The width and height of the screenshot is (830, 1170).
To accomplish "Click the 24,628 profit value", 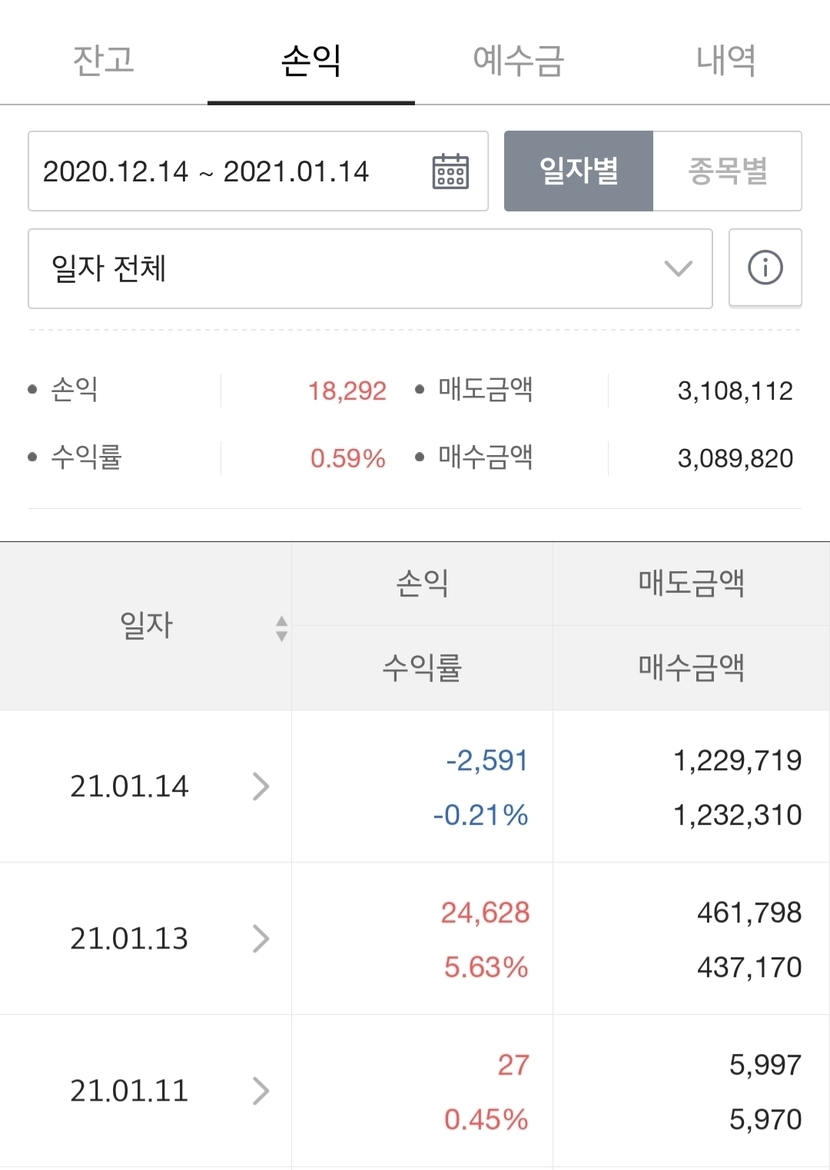I will pyautogui.click(x=485, y=912).
